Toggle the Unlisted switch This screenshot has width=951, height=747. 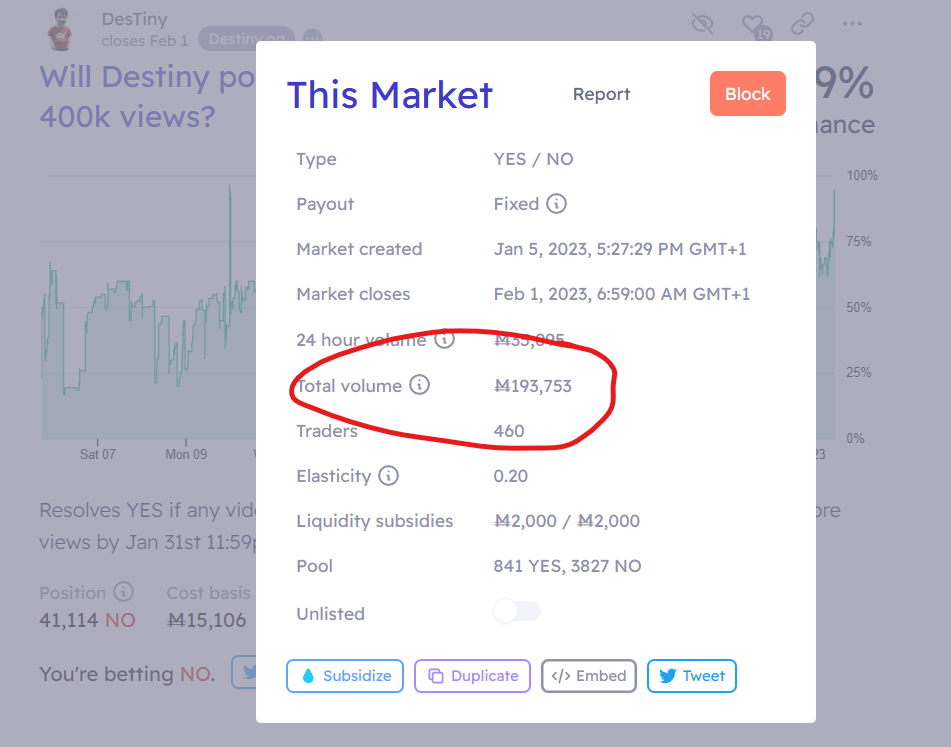tap(517, 611)
